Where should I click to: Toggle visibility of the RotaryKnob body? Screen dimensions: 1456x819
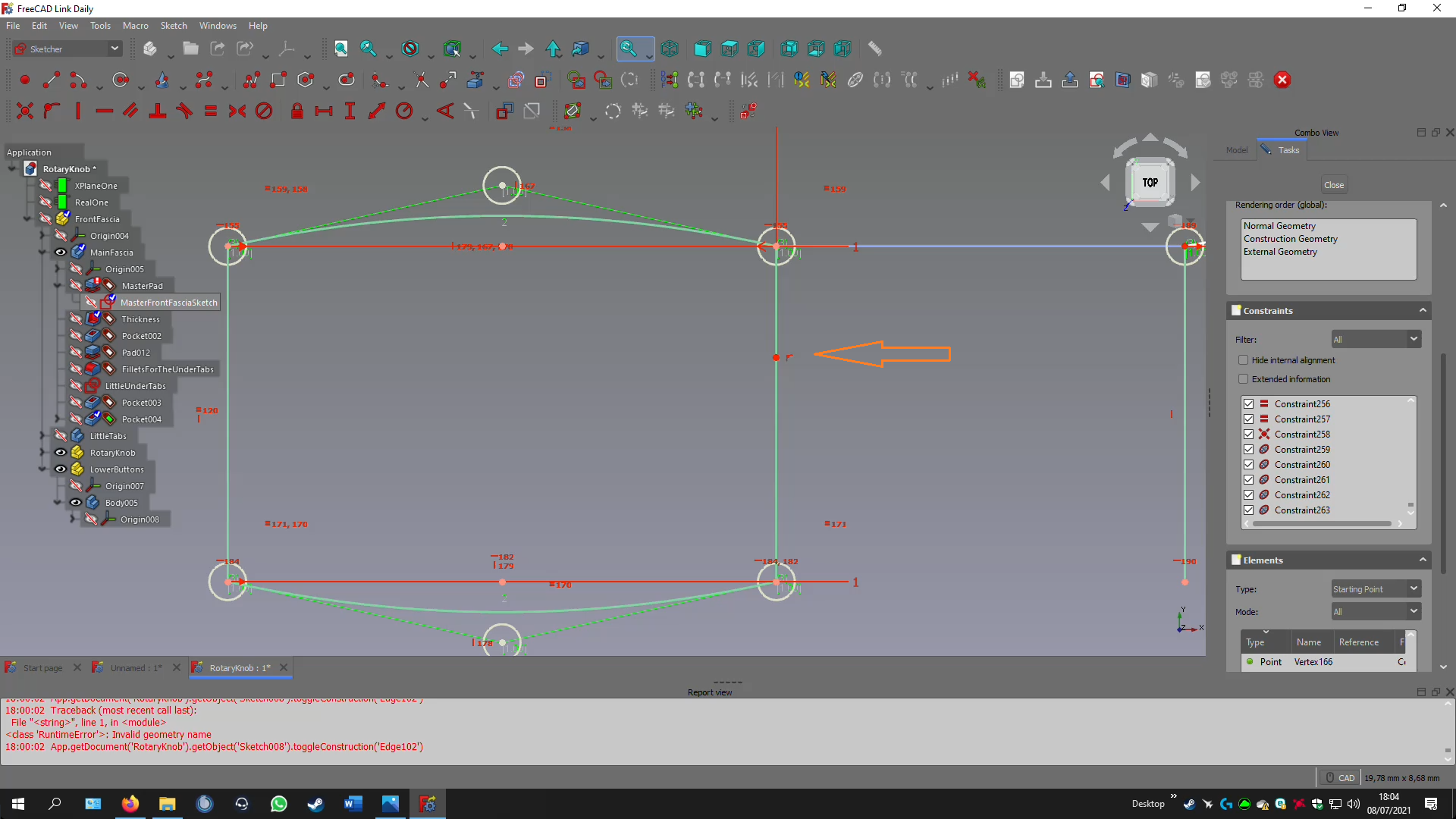click(60, 452)
